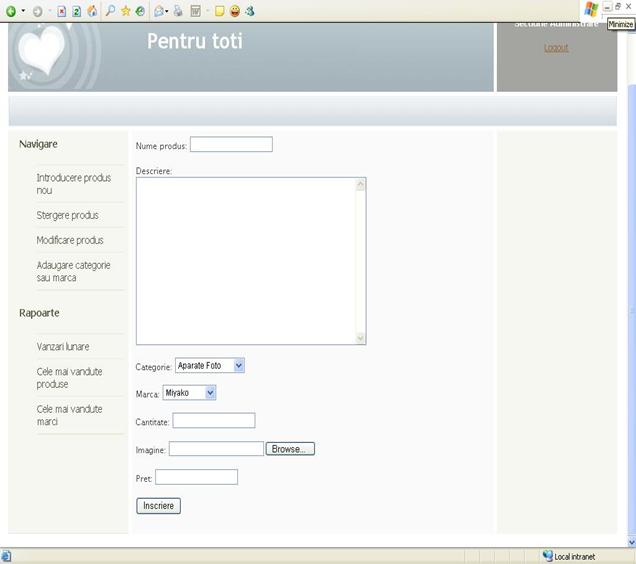Image resolution: width=636 pixels, height=564 pixels.
Task: Click the Print toolbar icon
Action: (x=178, y=11)
